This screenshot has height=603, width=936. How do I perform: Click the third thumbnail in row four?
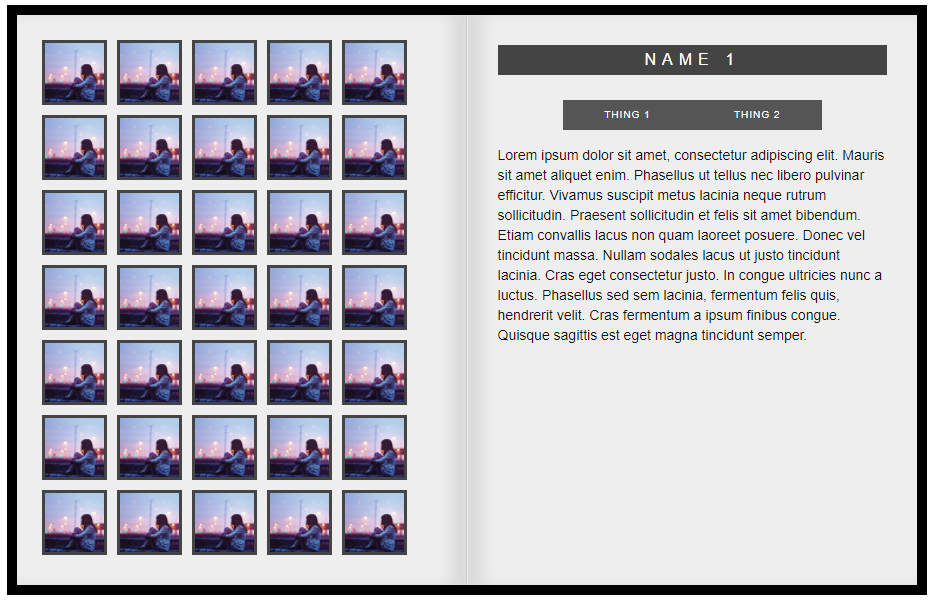pos(224,297)
